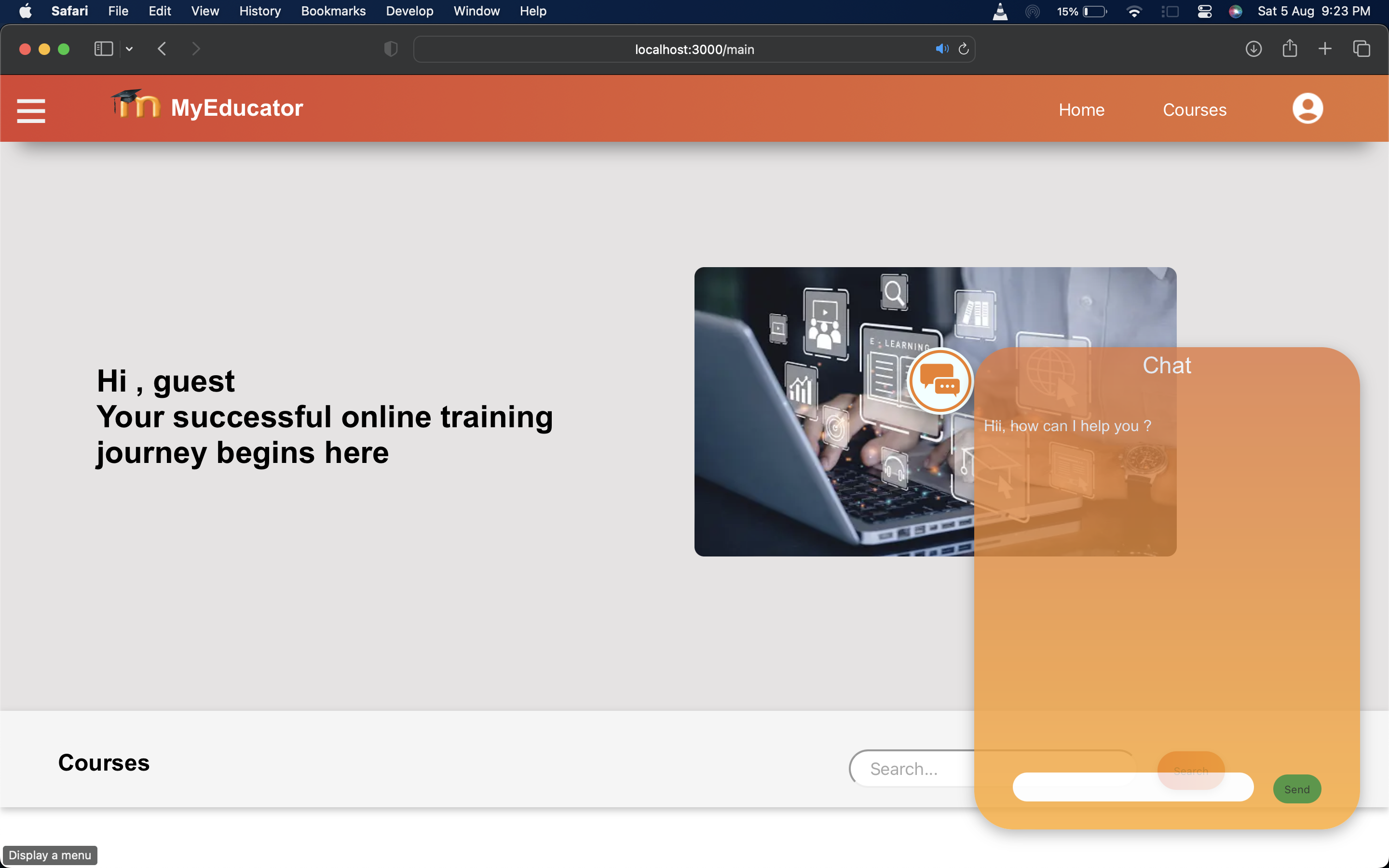Reload the page with the refresh icon

pos(964,49)
